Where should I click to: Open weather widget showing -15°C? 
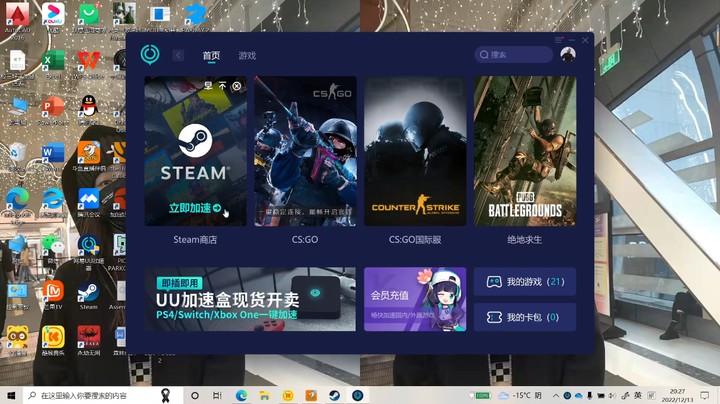click(x=520, y=395)
